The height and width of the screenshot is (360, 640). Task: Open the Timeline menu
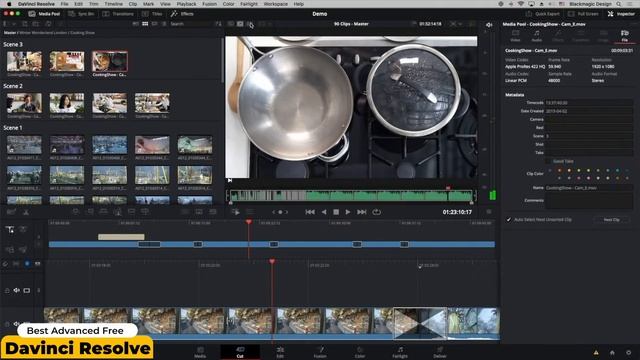pyautogui.click(x=113, y=4)
